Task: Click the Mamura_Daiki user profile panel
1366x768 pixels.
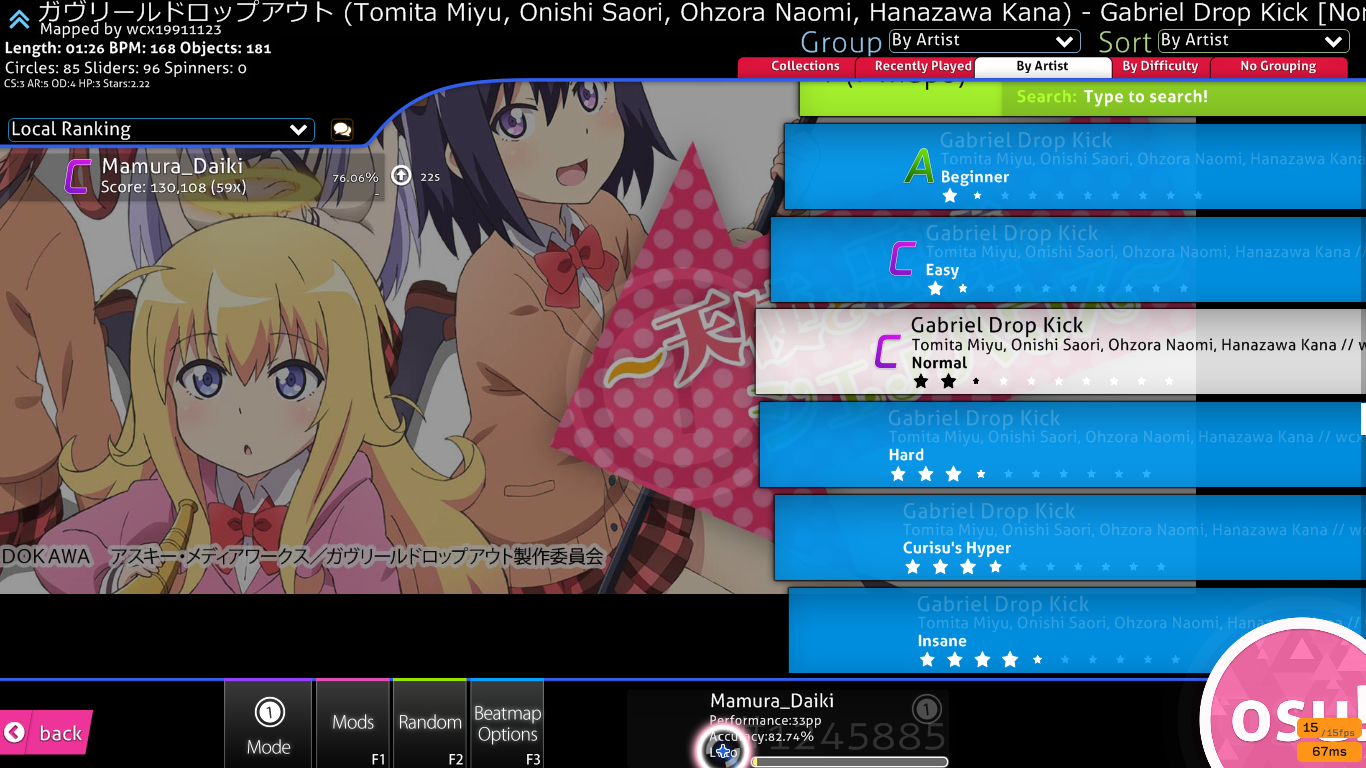Action: (x=788, y=729)
